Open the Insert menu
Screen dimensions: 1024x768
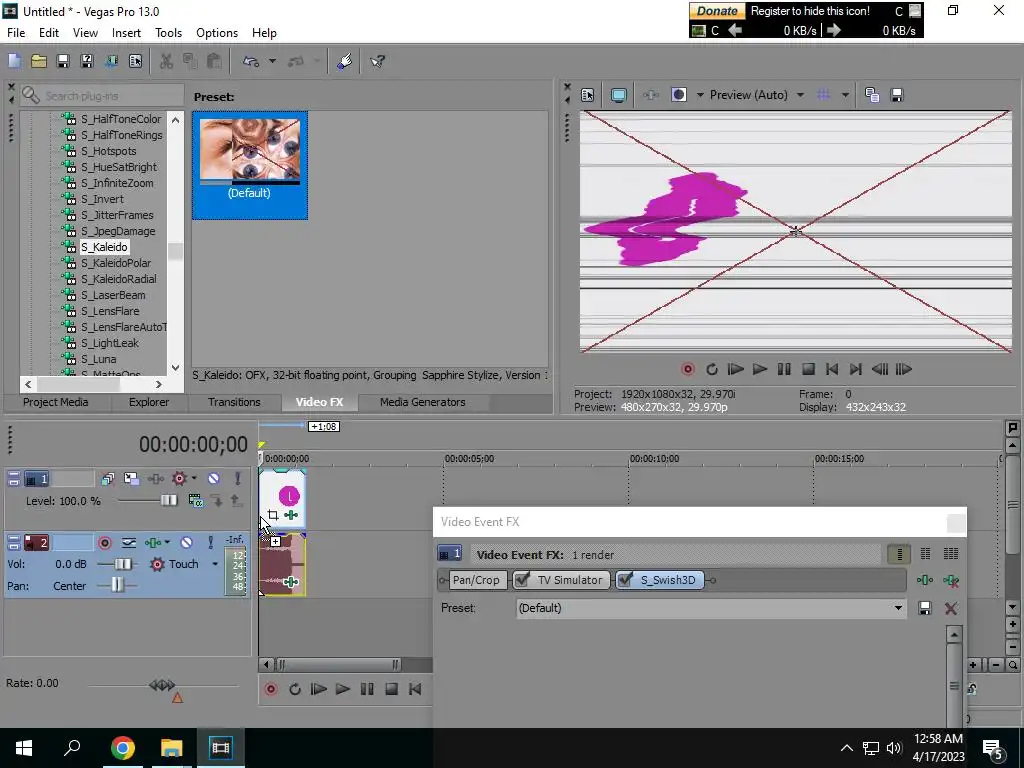click(126, 33)
